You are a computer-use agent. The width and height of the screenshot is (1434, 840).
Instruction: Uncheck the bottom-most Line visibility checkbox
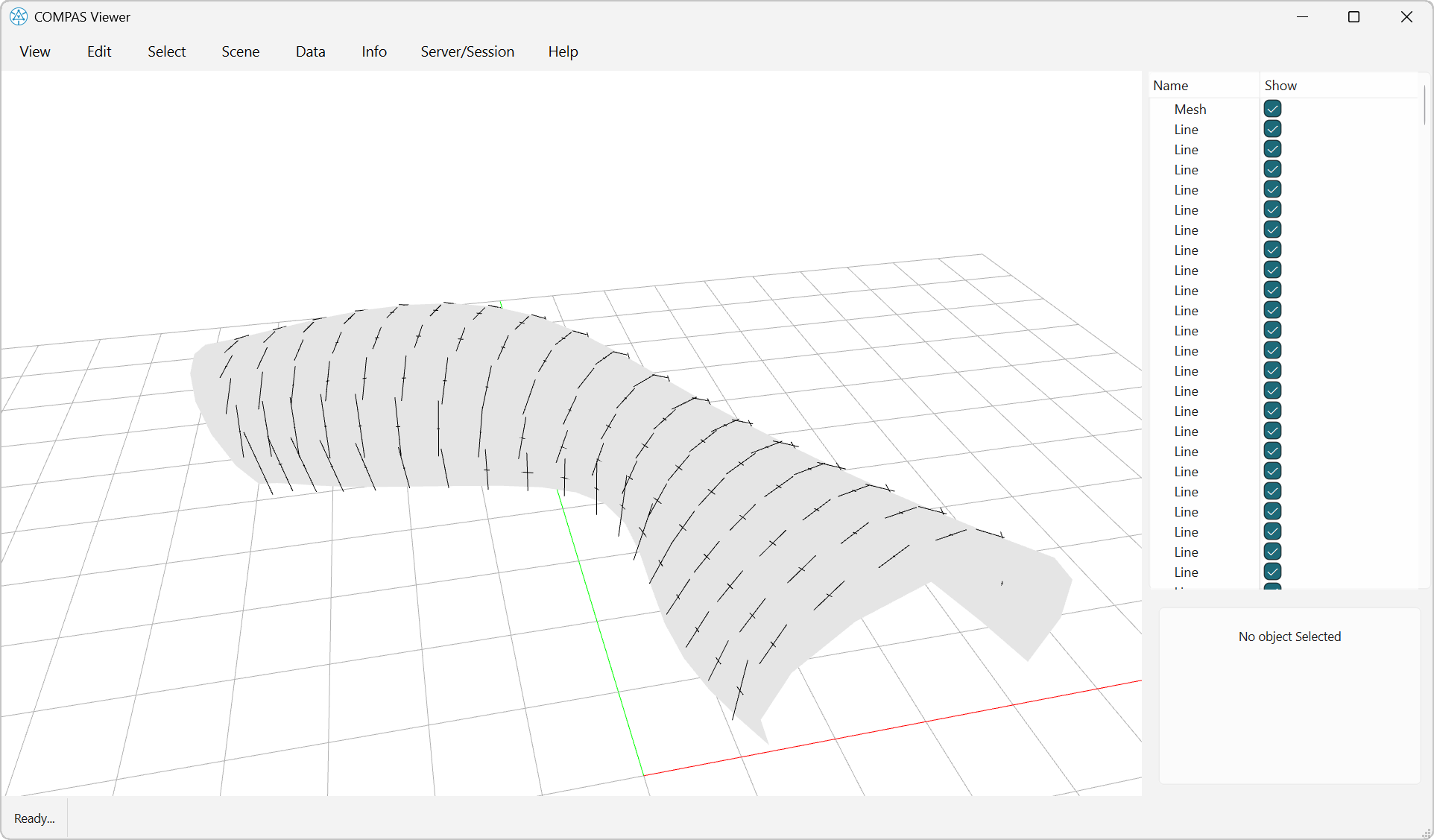pyautogui.click(x=1272, y=572)
